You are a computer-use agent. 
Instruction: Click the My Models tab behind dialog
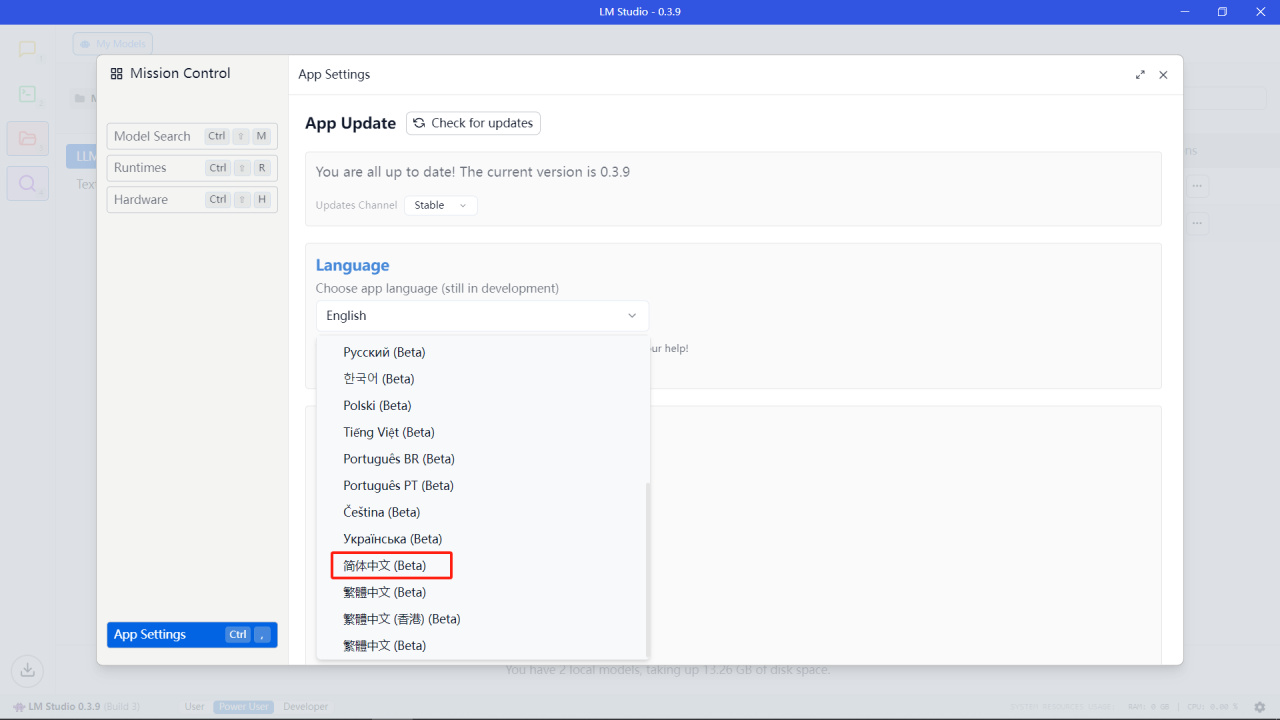tap(112, 44)
